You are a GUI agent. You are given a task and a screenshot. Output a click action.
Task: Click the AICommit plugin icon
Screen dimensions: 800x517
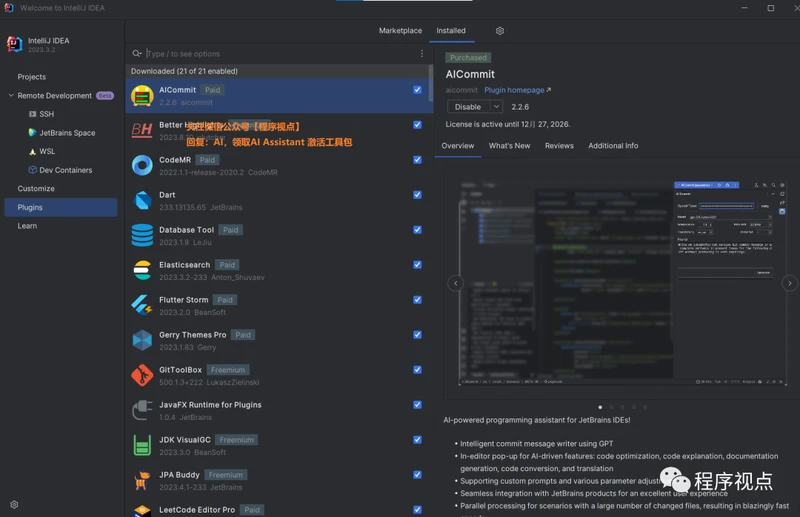(x=142, y=96)
